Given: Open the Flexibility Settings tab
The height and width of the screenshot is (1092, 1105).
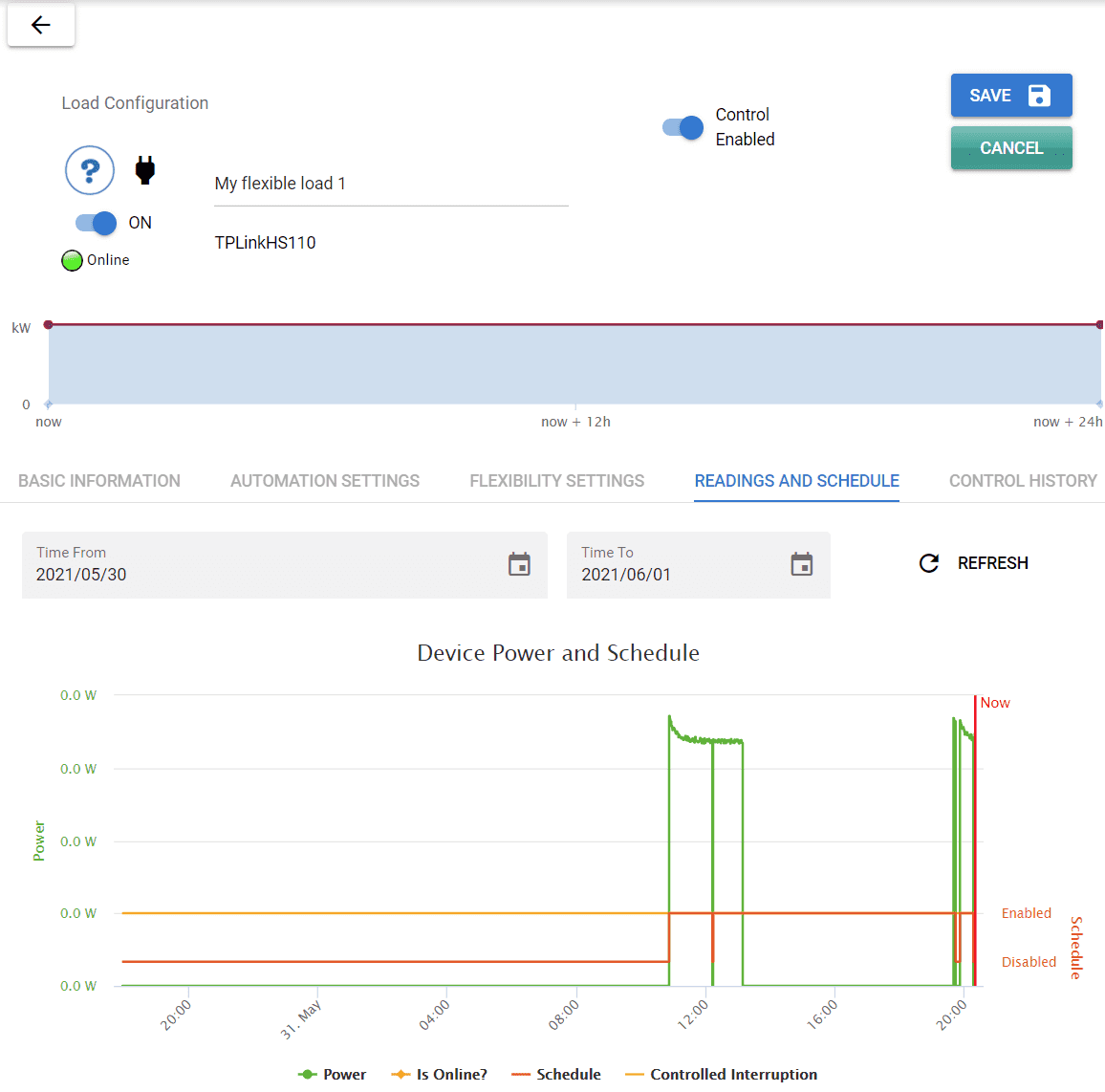Looking at the screenshot, I should [556, 481].
